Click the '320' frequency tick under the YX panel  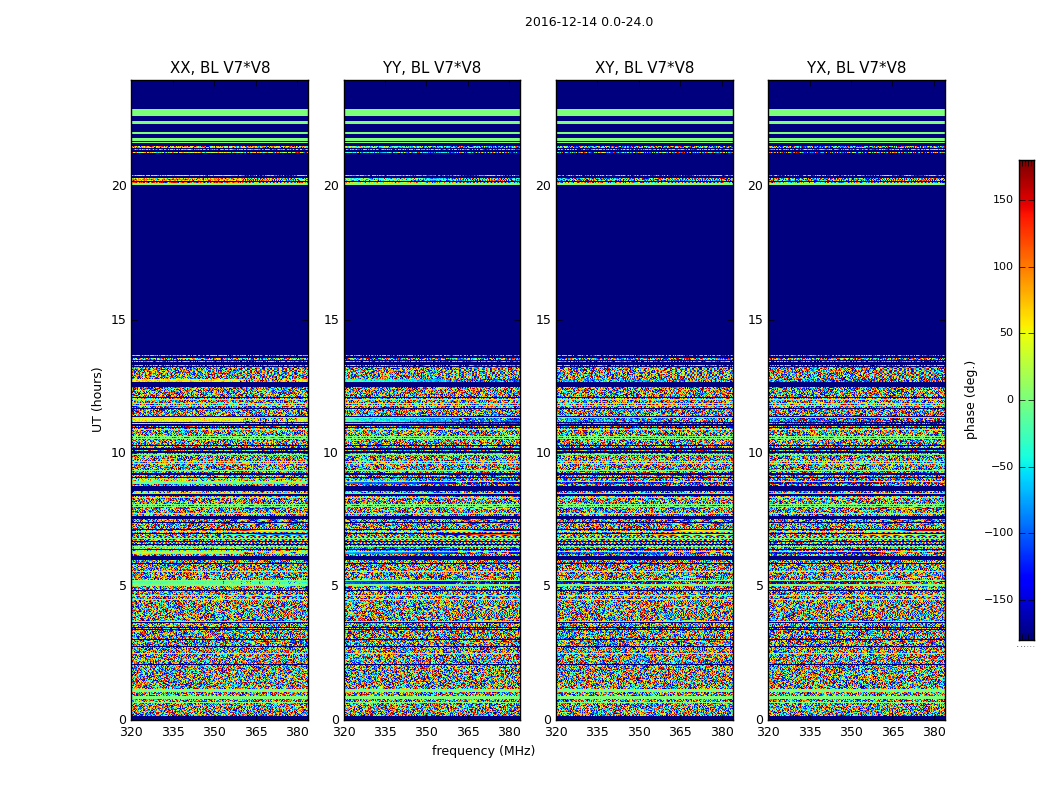pyautogui.click(x=768, y=732)
